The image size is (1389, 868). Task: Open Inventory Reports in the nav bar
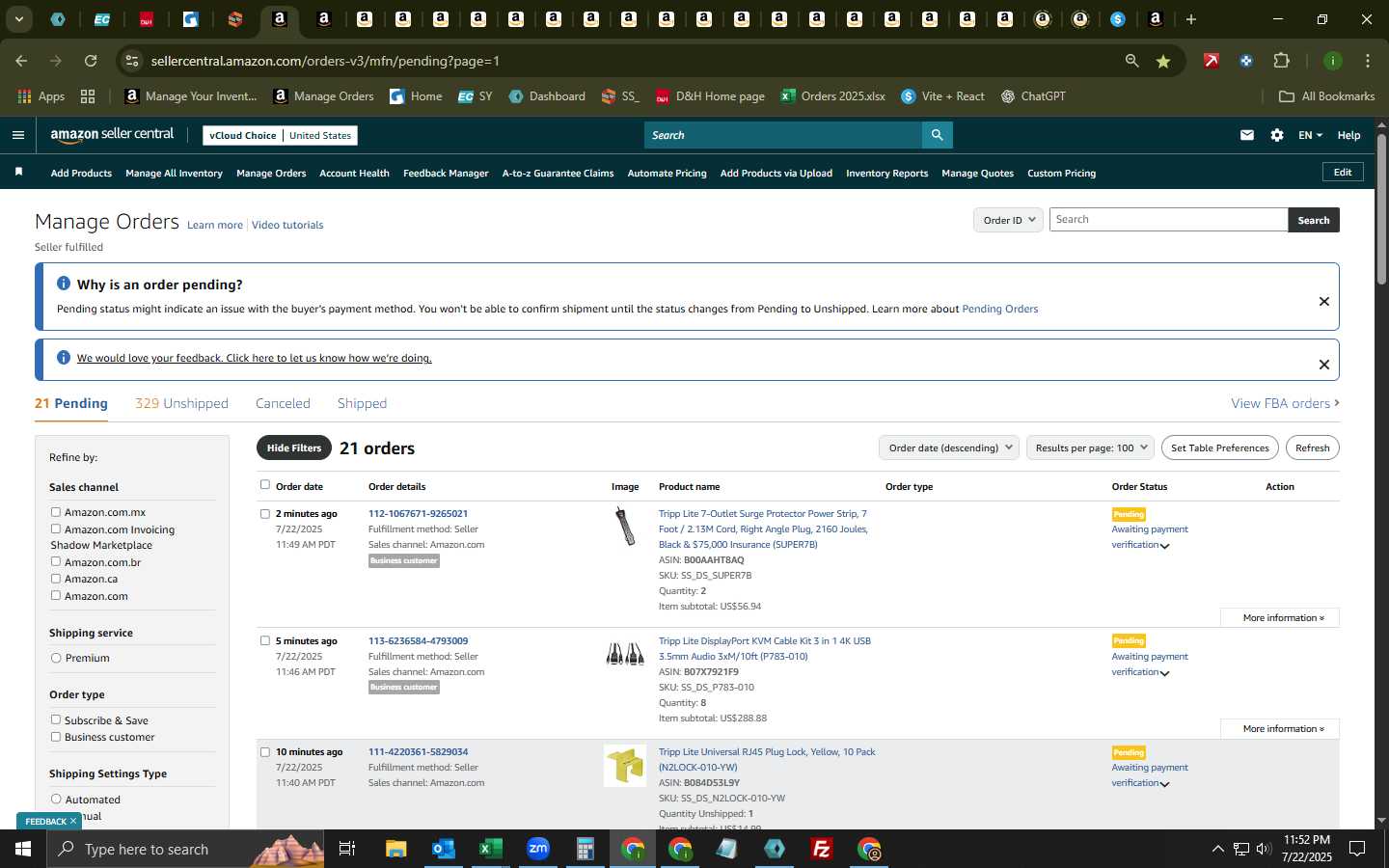886,173
